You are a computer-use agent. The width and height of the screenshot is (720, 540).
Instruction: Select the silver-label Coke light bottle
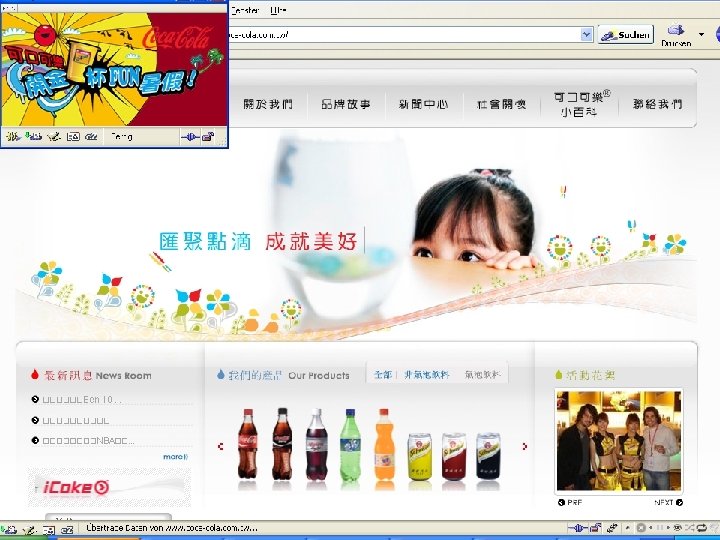(x=317, y=445)
